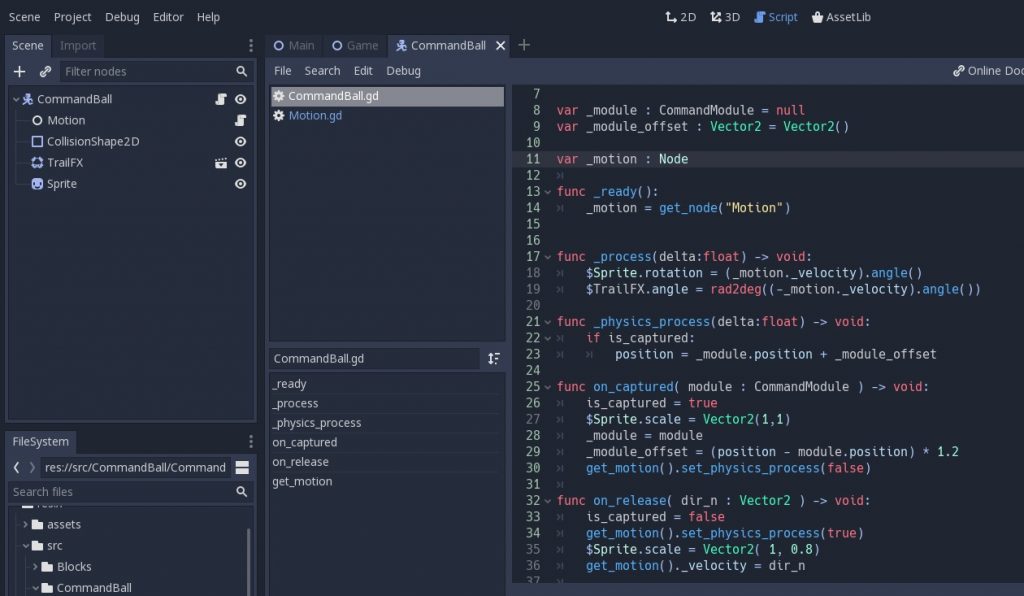Open script editor Debug menu
Viewport: 1024px width, 596px height.
403,71
